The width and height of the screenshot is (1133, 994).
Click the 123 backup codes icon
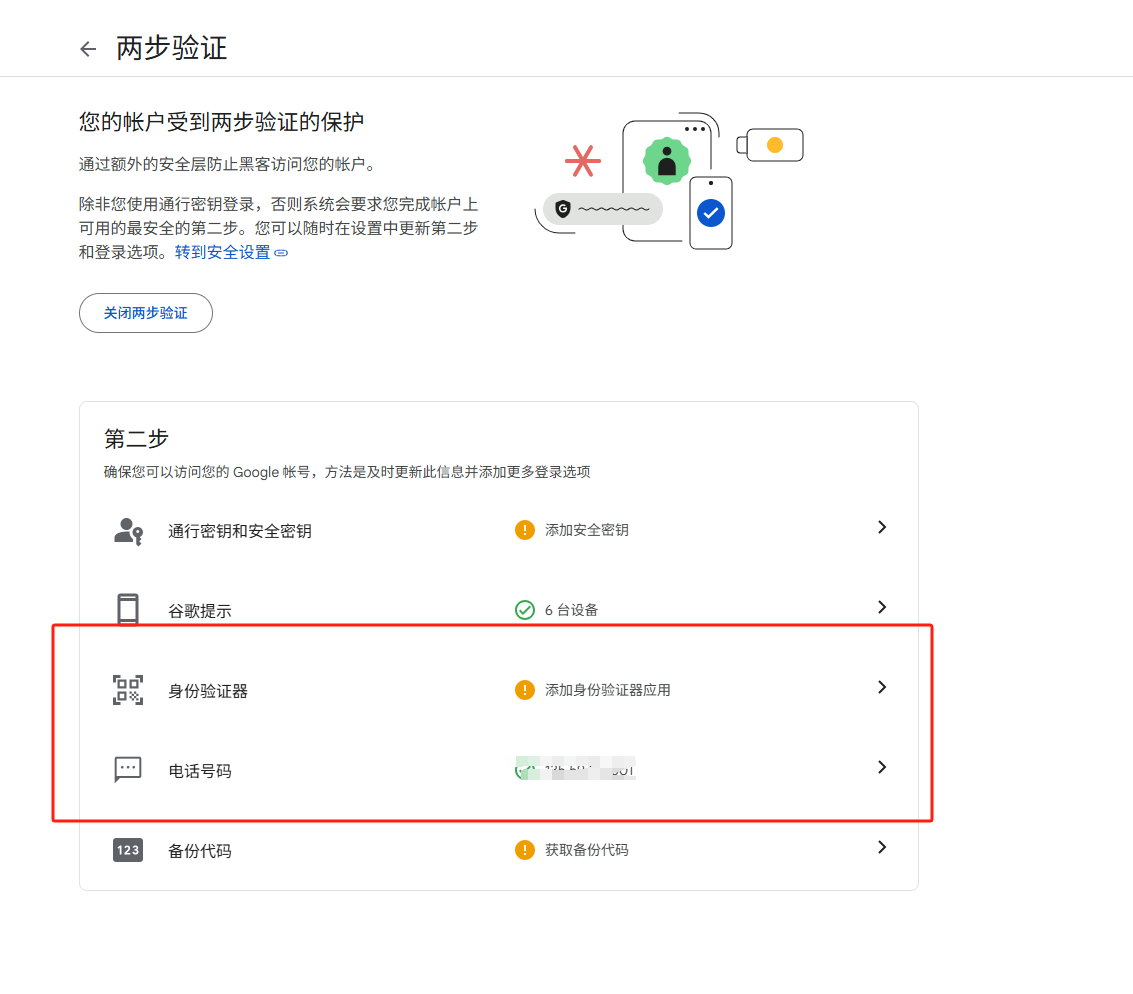tap(128, 850)
